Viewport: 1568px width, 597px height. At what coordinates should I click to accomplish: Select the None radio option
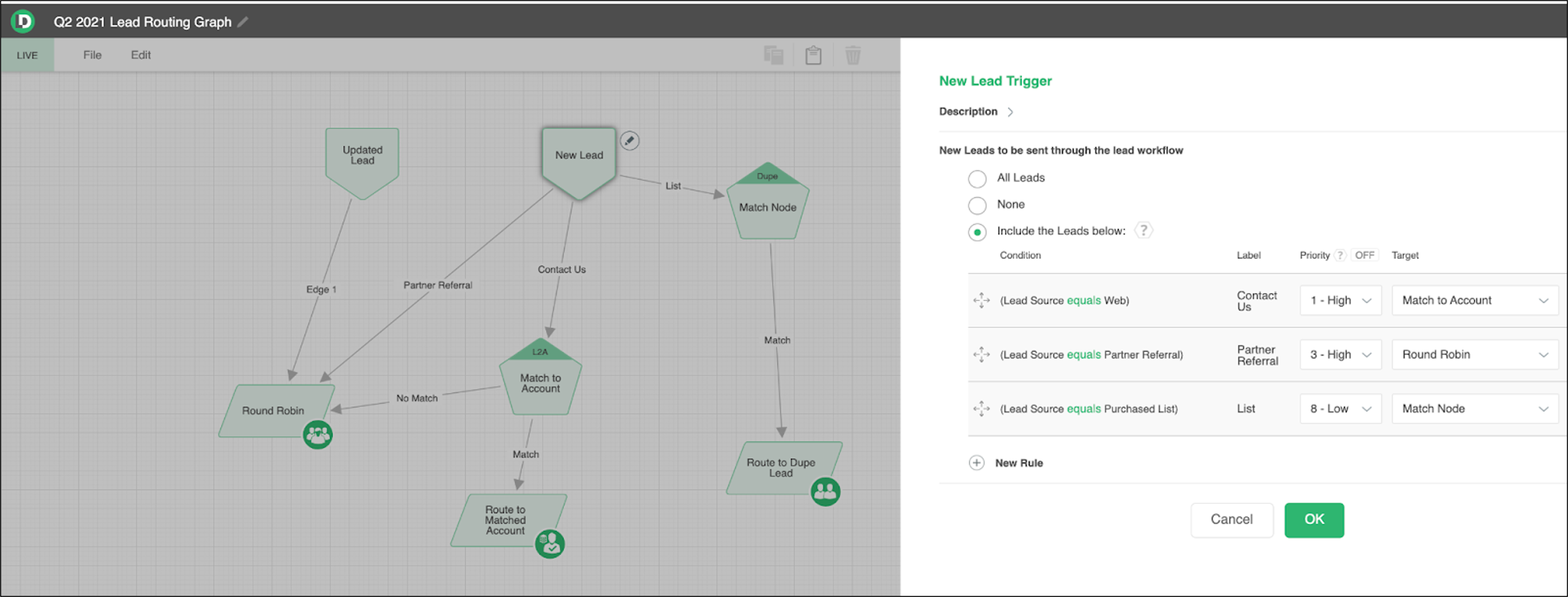(977, 206)
